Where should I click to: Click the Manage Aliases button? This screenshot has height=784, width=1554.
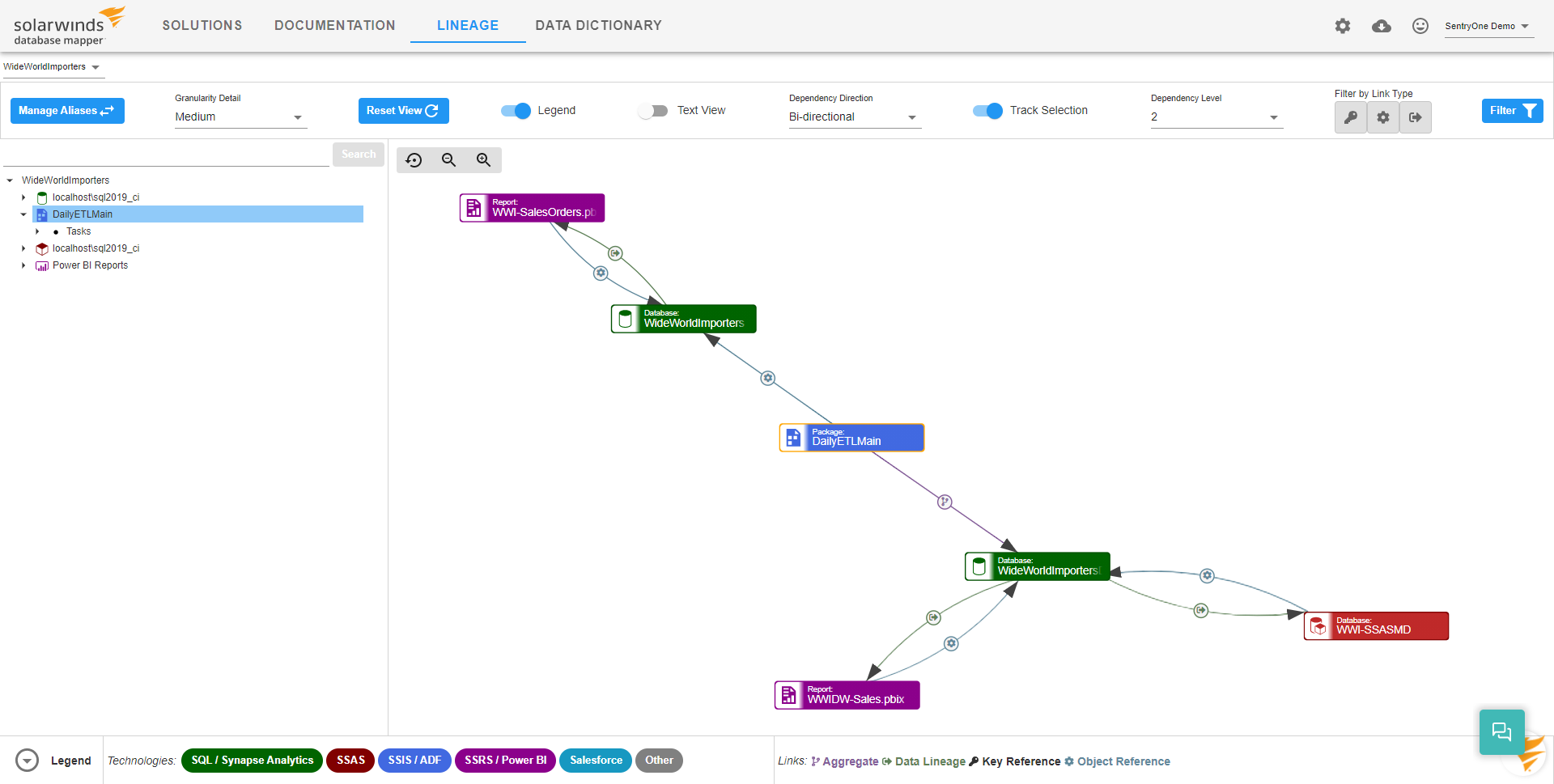point(67,111)
